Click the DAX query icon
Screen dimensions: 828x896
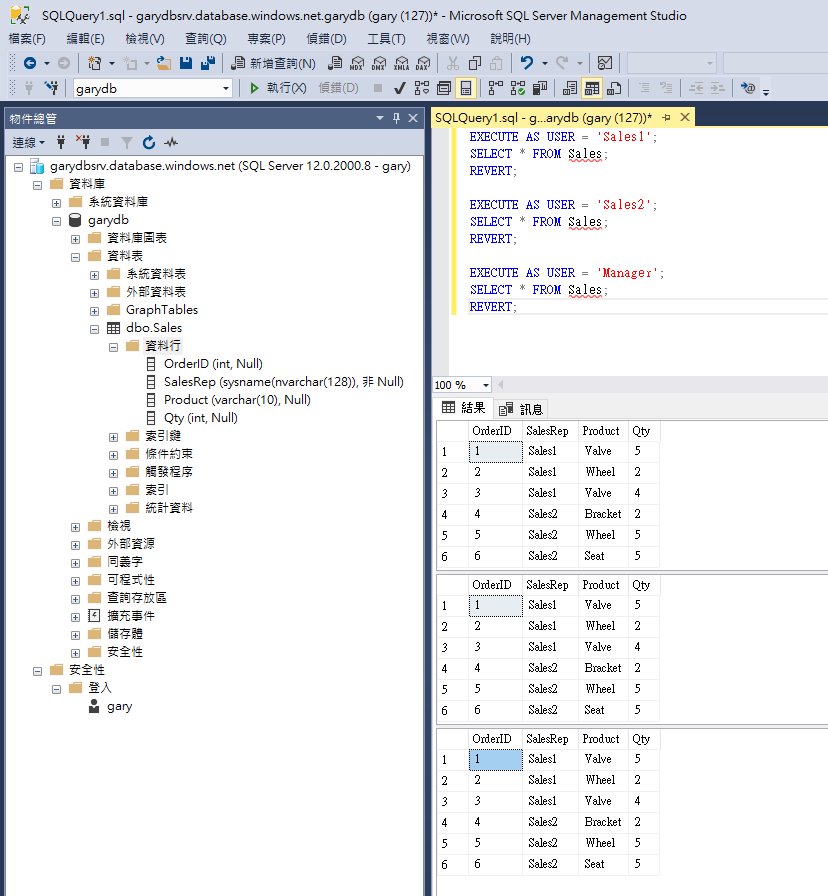pos(423,63)
